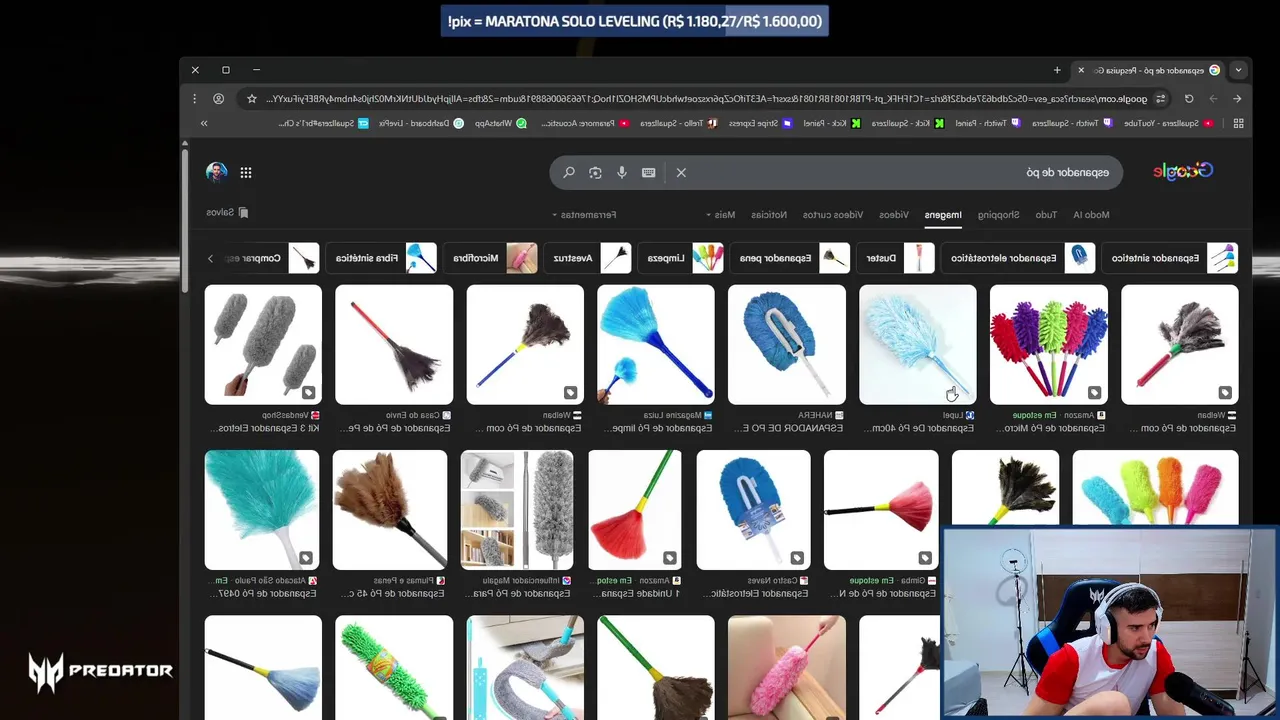Open the NAHERA blue duster thumbnail
The image size is (1280, 720).
coord(787,344)
